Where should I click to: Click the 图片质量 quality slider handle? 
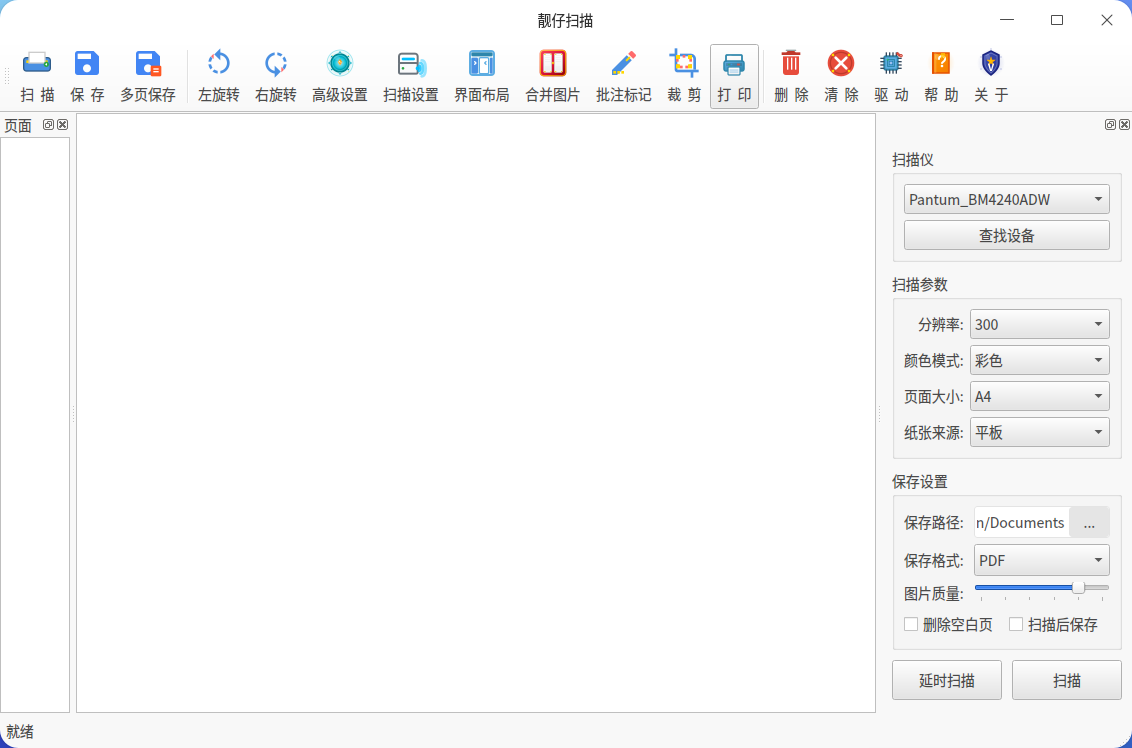point(1078,588)
